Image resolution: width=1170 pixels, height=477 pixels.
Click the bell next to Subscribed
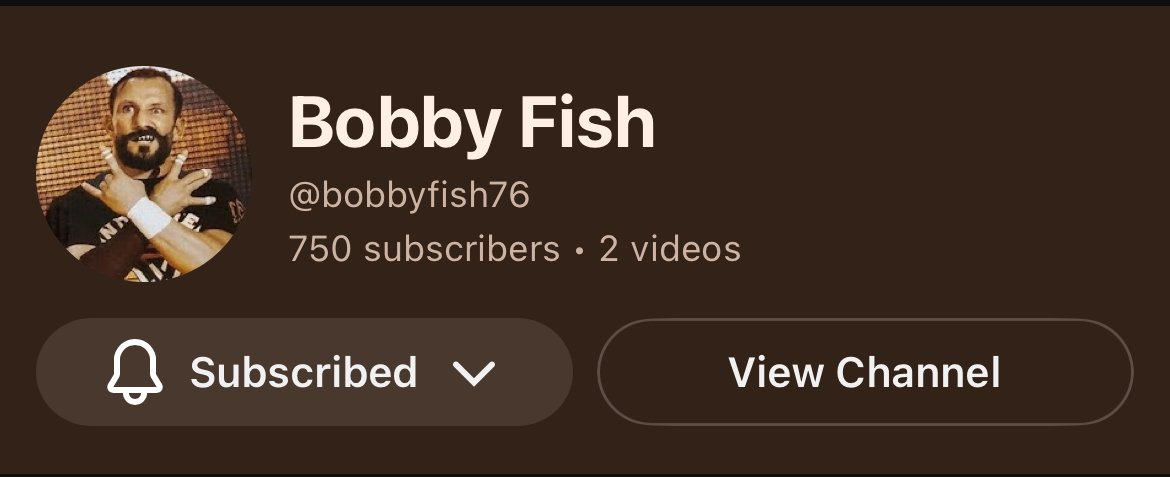point(134,372)
